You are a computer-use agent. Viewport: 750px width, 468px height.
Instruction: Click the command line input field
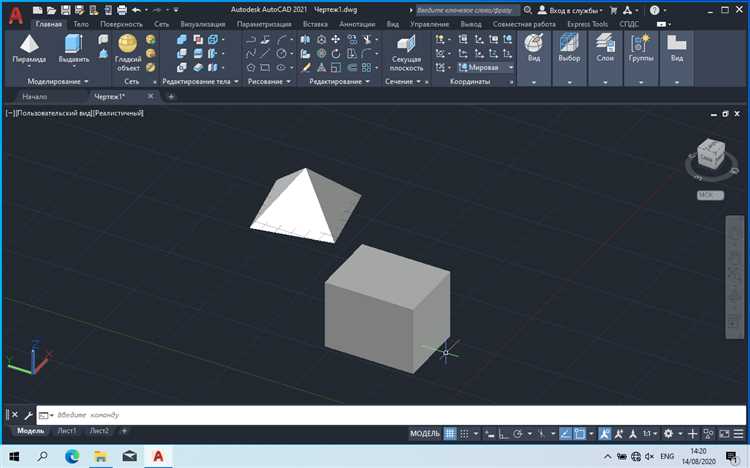coord(391,415)
